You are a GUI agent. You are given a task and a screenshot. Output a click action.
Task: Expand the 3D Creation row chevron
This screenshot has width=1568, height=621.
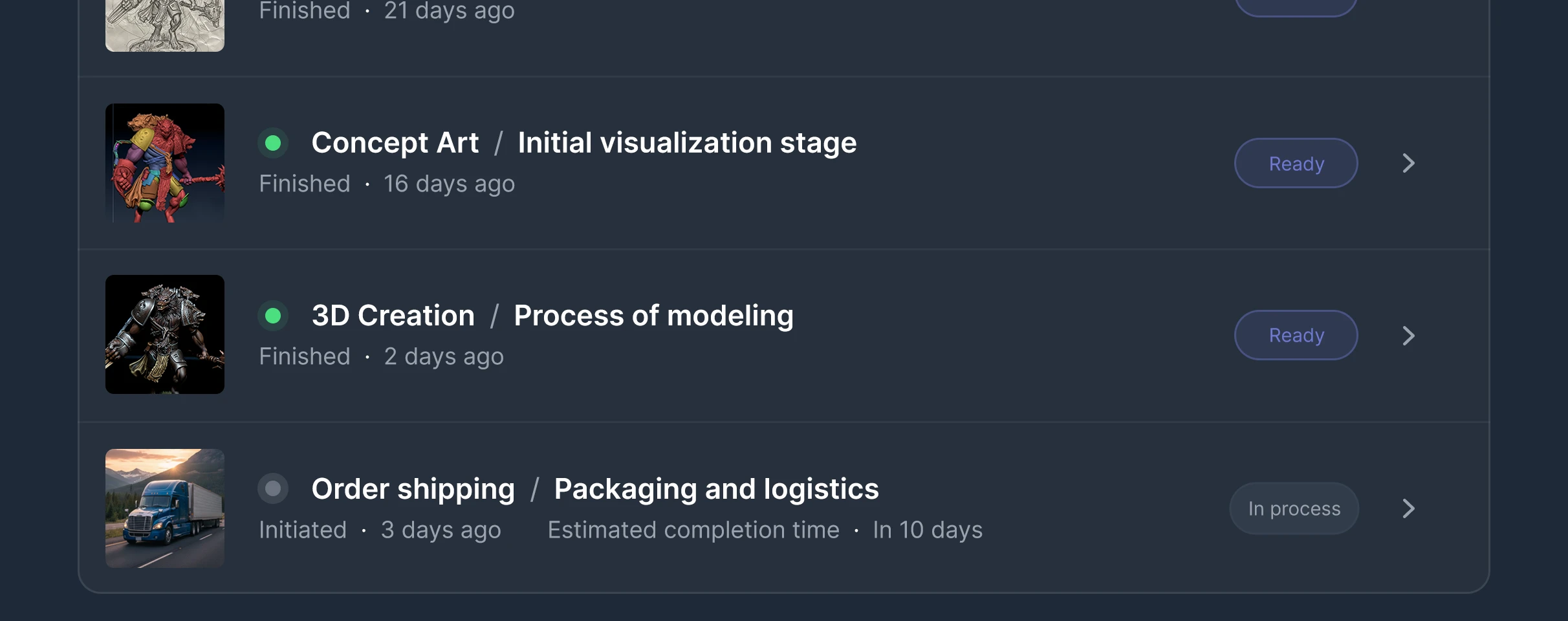click(1408, 336)
